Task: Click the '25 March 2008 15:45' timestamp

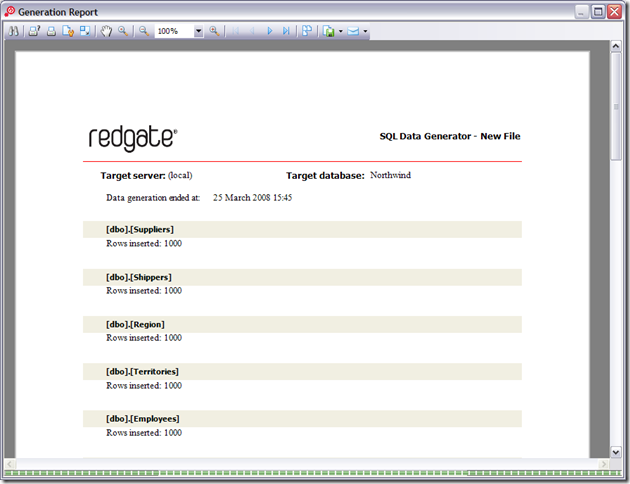Action: pyautogui.click(x=252, y=198)
